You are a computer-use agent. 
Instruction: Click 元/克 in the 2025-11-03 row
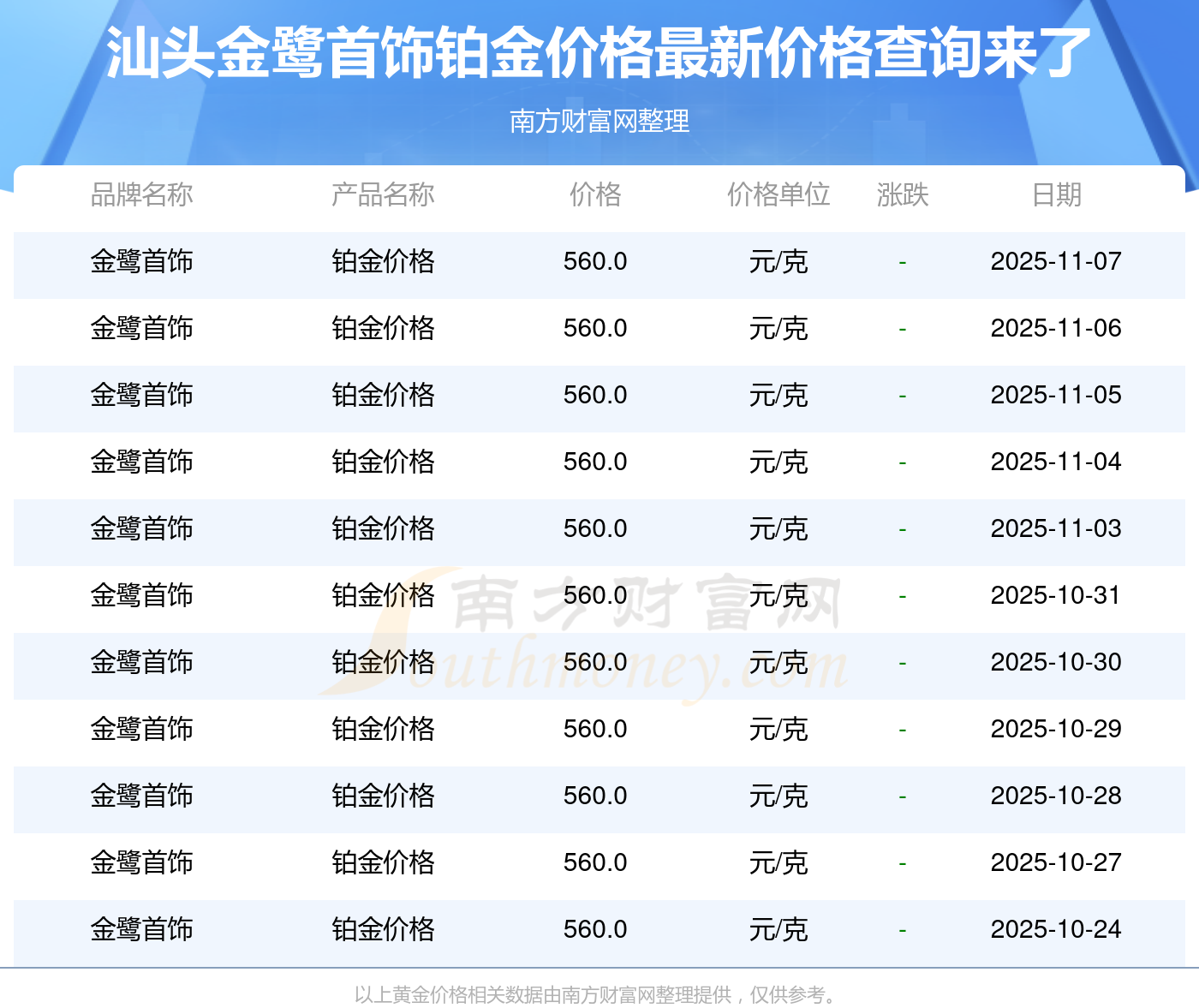(x=778, y=528)
